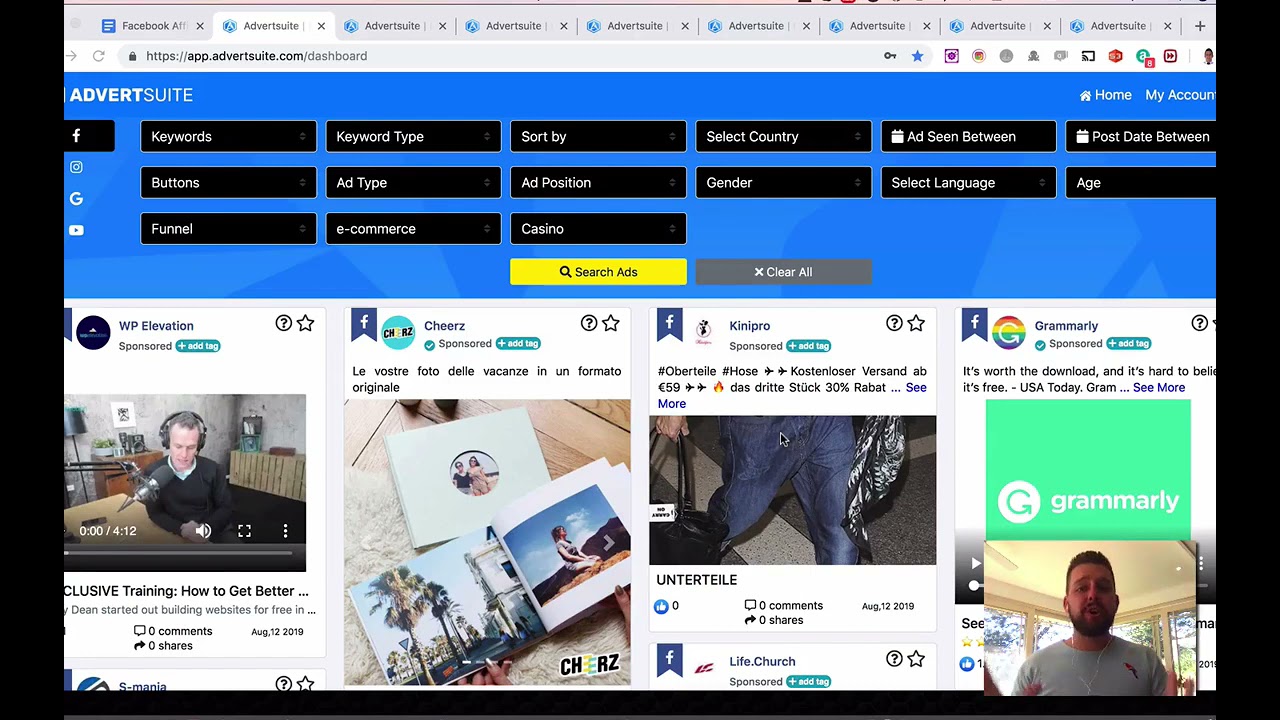Click the Clear All button
1280x720 pixels.
pyautogui.click(x=783, y=272)
